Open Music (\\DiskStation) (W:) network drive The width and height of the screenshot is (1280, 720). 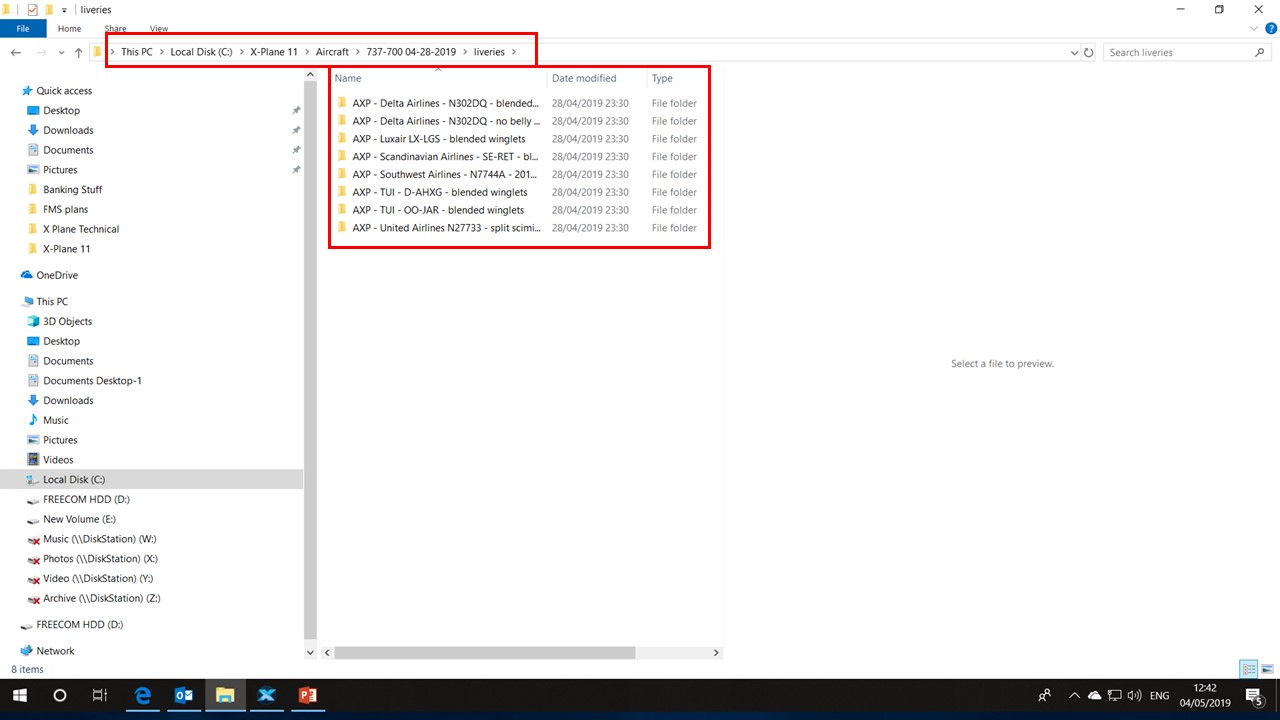tap(99, 539)
